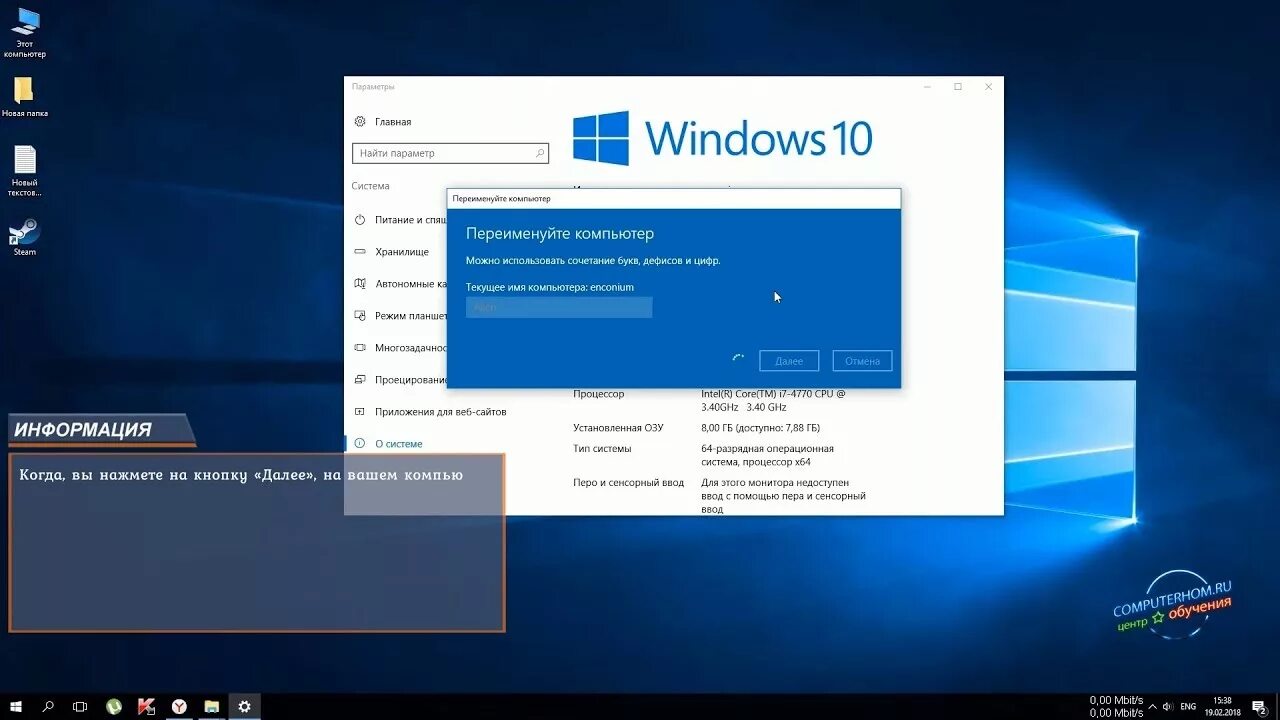Open Kaspersky from the taskbar
1280x720 pixels.
[146, 706]
